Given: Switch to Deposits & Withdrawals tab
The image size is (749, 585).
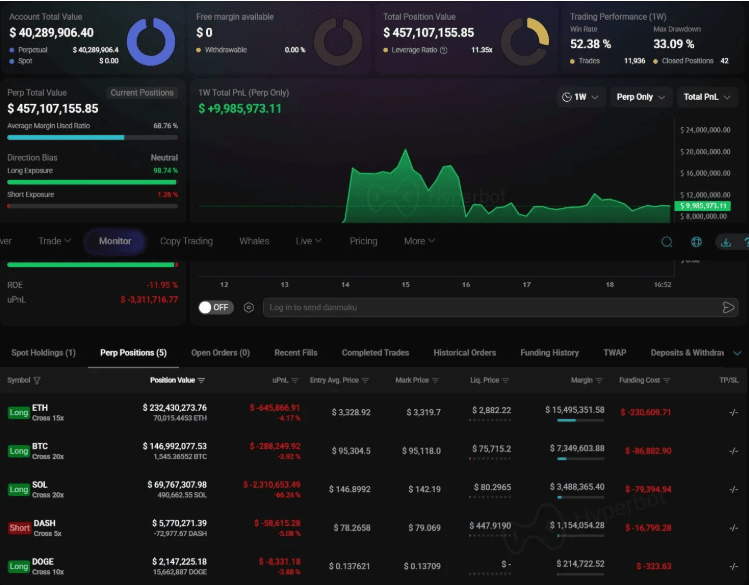Looking at the screenshot, I should pos(687,353).
